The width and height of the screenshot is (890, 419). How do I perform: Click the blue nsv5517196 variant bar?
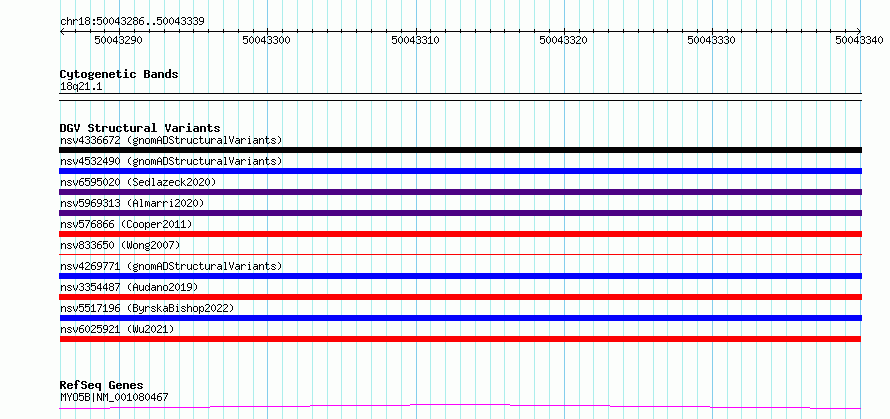460,318
